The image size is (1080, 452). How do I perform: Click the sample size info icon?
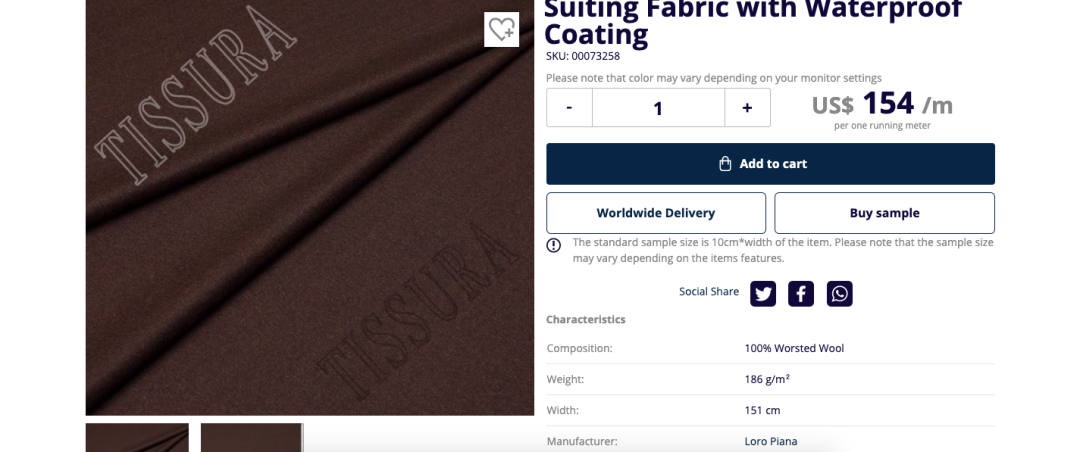click(553, 245)
